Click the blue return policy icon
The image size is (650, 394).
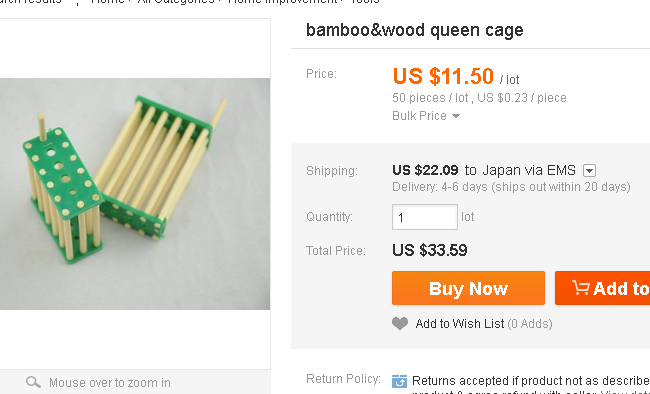(x=400, y=381)
